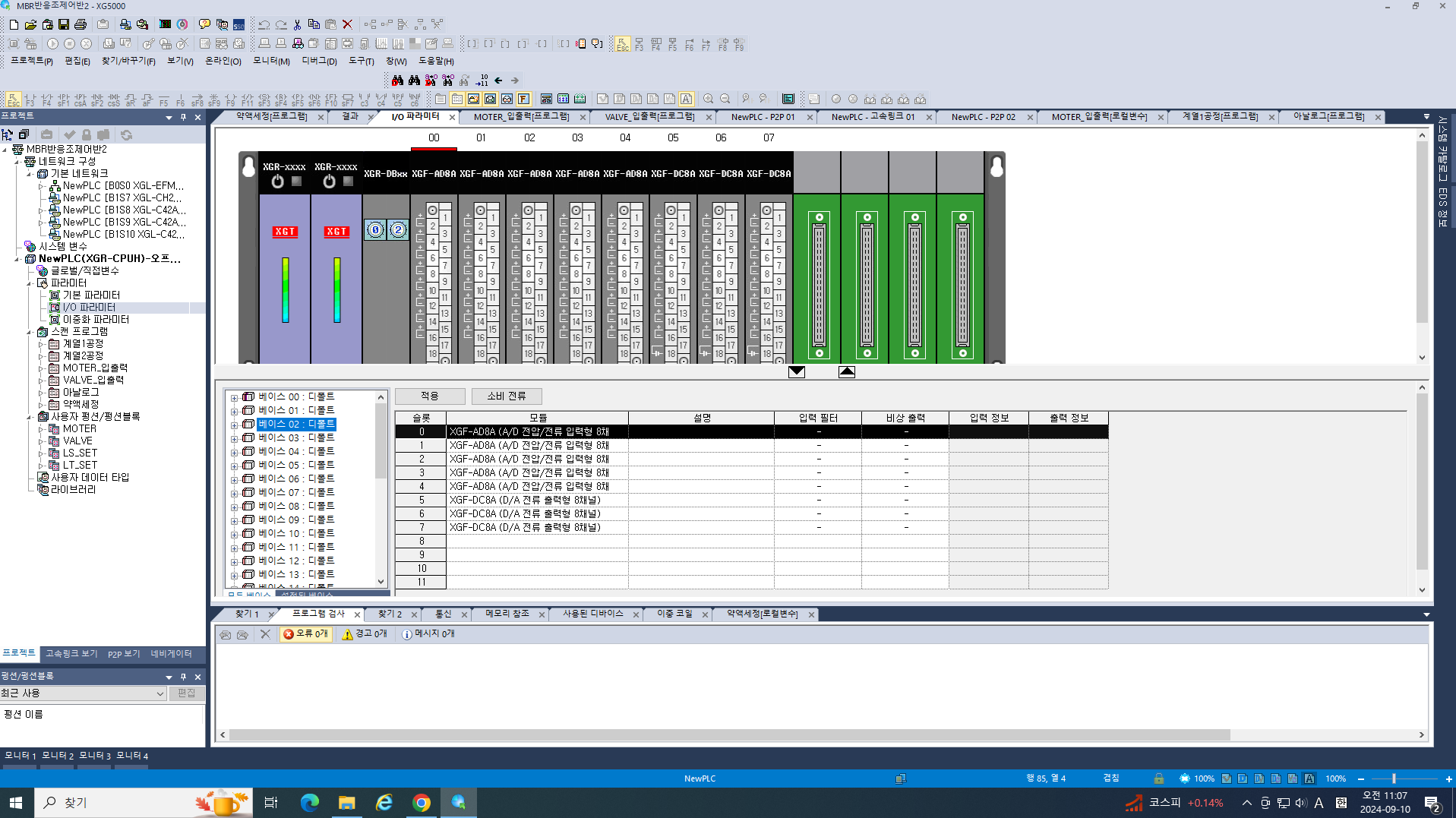Click the zoom slider in status bar

tap(1393, 779)
